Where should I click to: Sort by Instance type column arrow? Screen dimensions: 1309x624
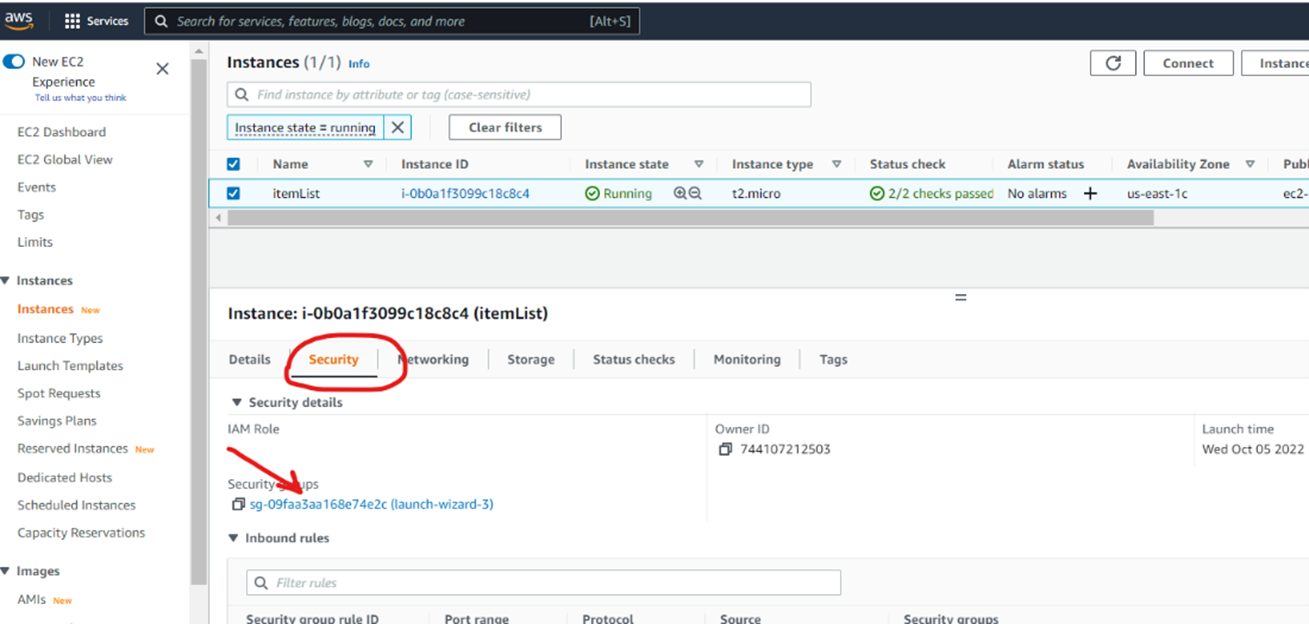pyautogui.click(x=836, y=164)
